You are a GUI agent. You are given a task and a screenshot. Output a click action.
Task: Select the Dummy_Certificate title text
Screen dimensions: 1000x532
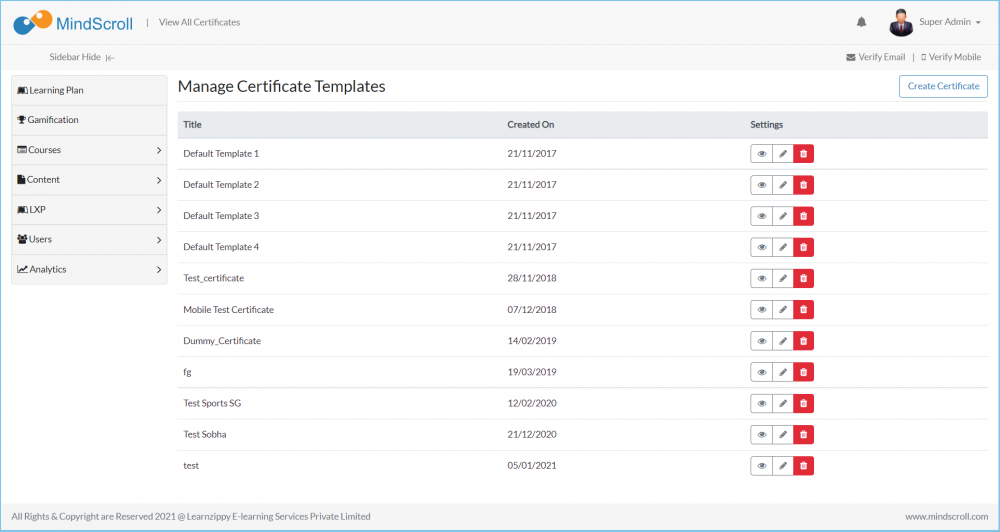click(222, 341)
